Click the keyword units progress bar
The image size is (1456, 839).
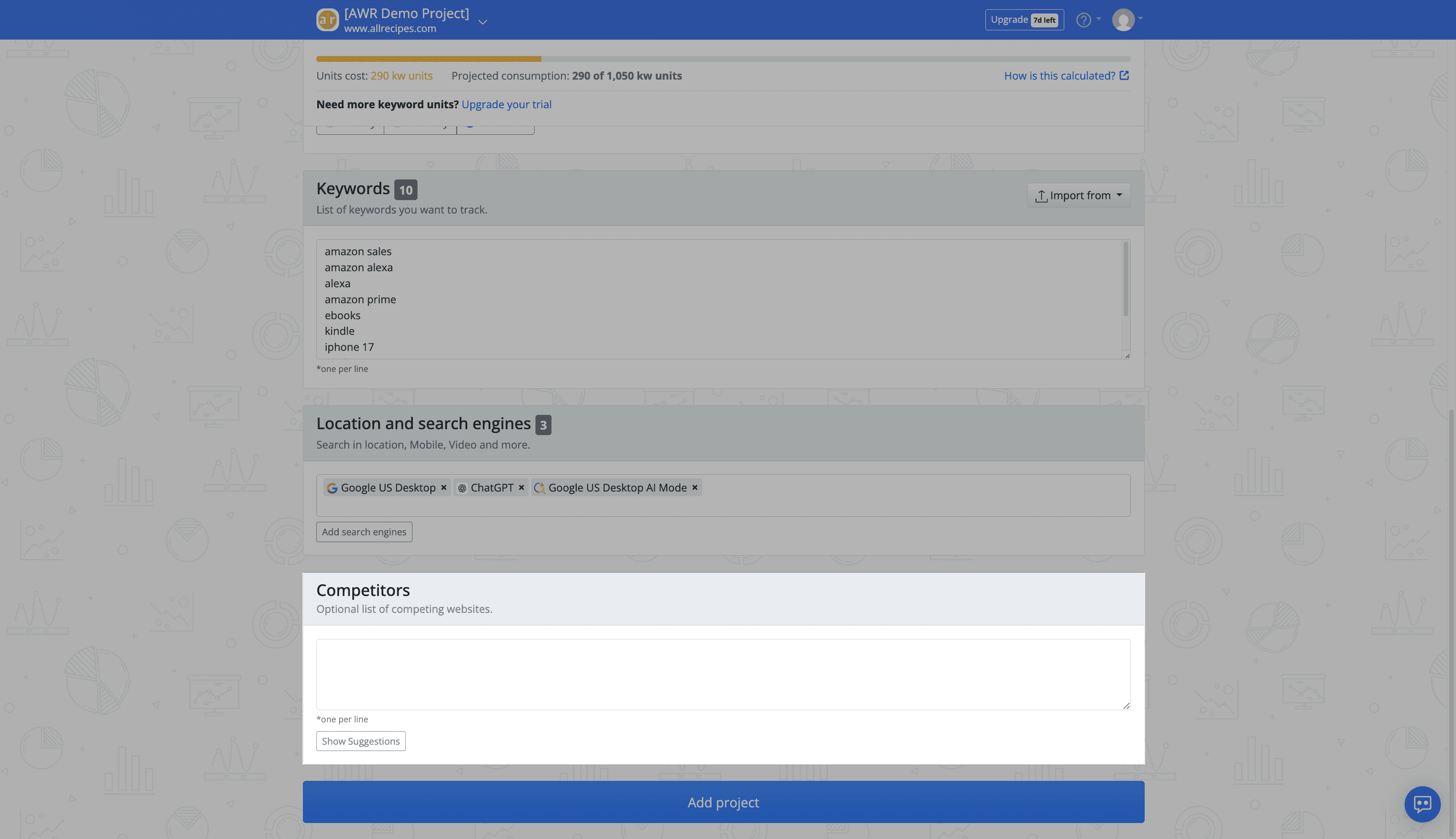(723, 59)
